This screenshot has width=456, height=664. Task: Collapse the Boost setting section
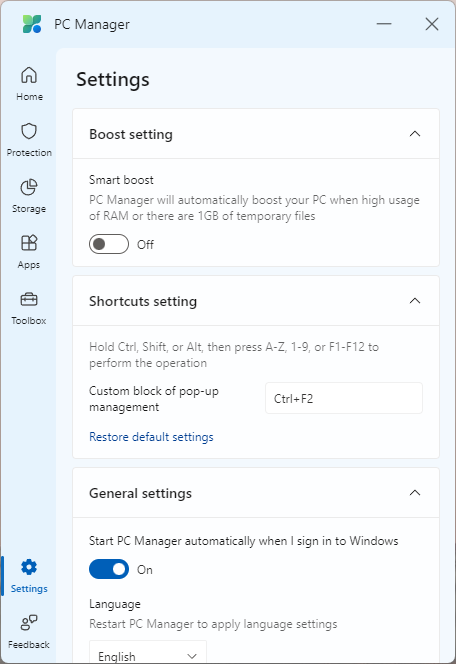coord(415,134)
